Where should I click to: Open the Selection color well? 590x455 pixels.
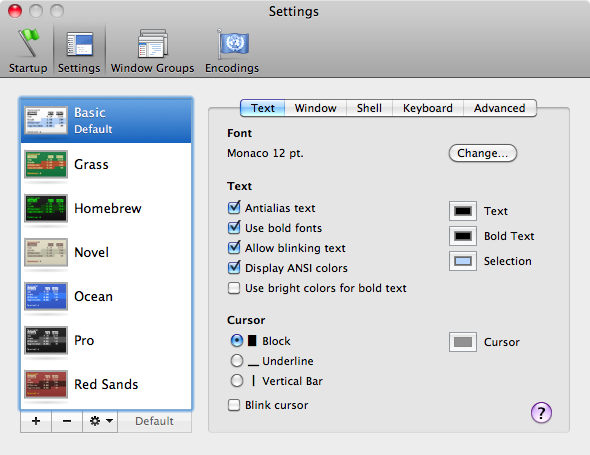pyautogui.click(x=463, y=261)
